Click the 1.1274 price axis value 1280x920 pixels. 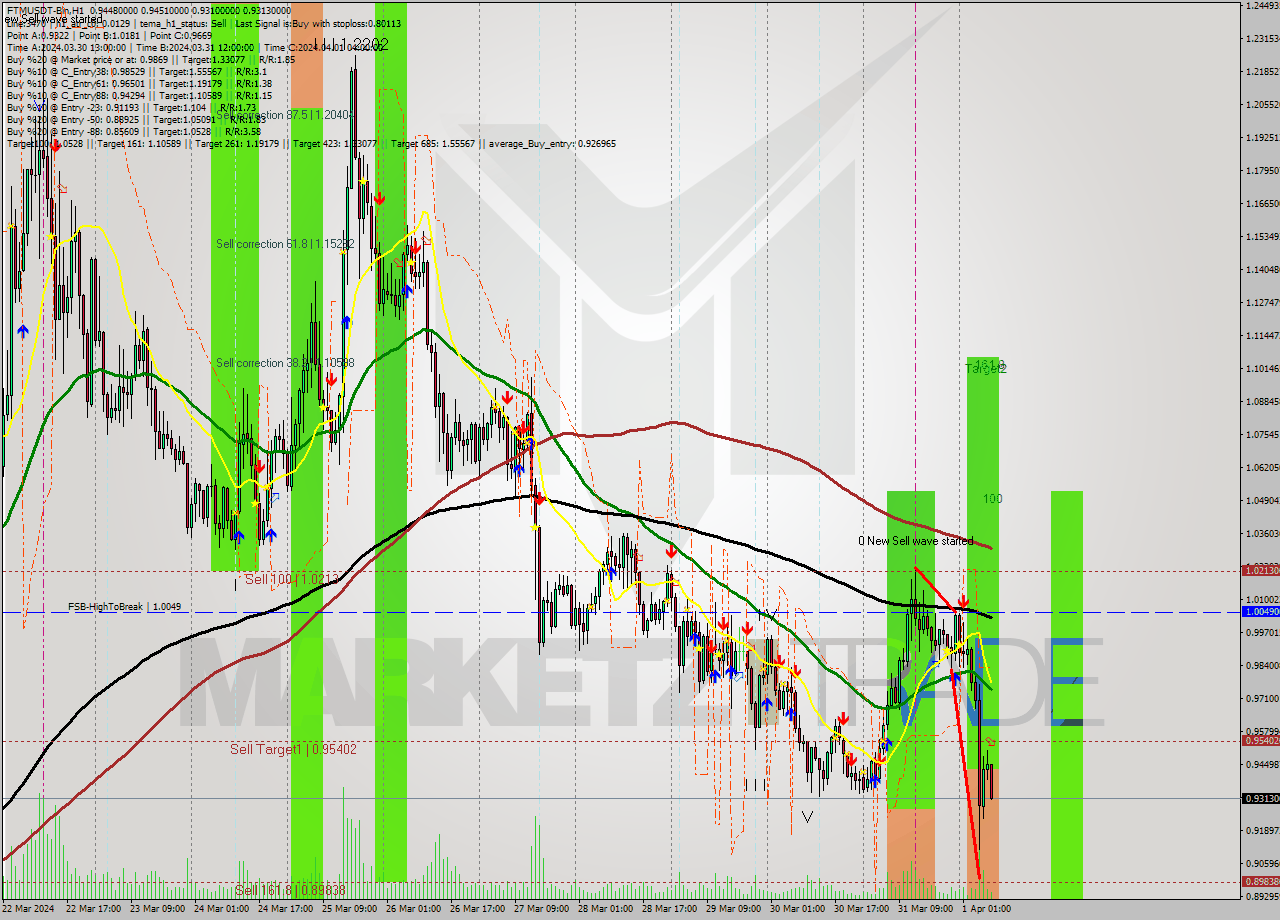tap(1261, 302)
